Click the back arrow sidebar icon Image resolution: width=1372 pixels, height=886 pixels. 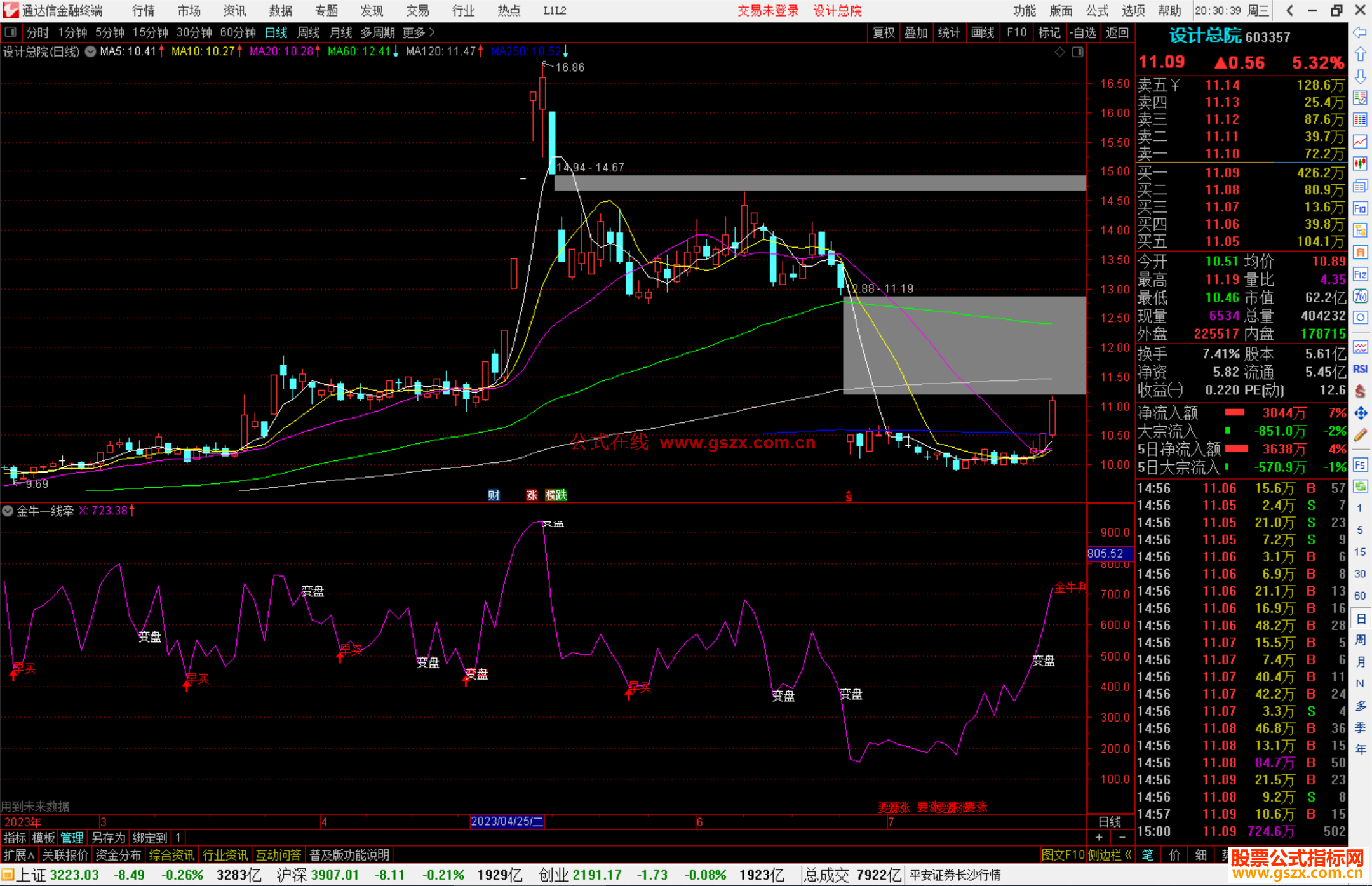coord(1360,32)
